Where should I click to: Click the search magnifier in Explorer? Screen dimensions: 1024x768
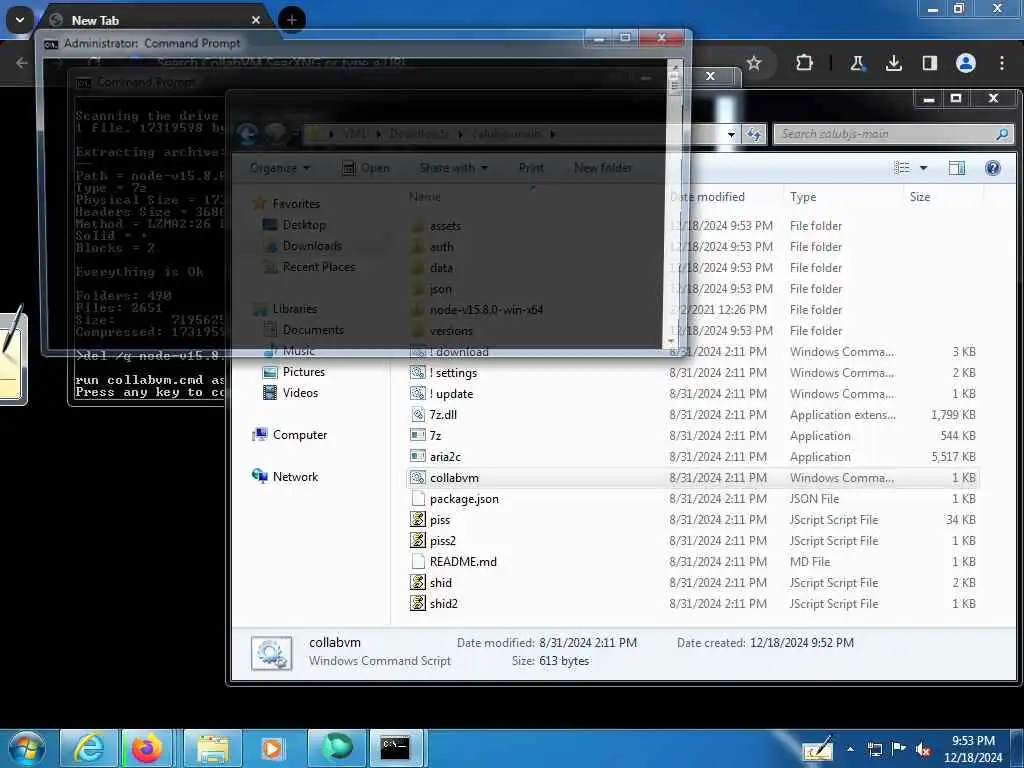point(1002,134)
